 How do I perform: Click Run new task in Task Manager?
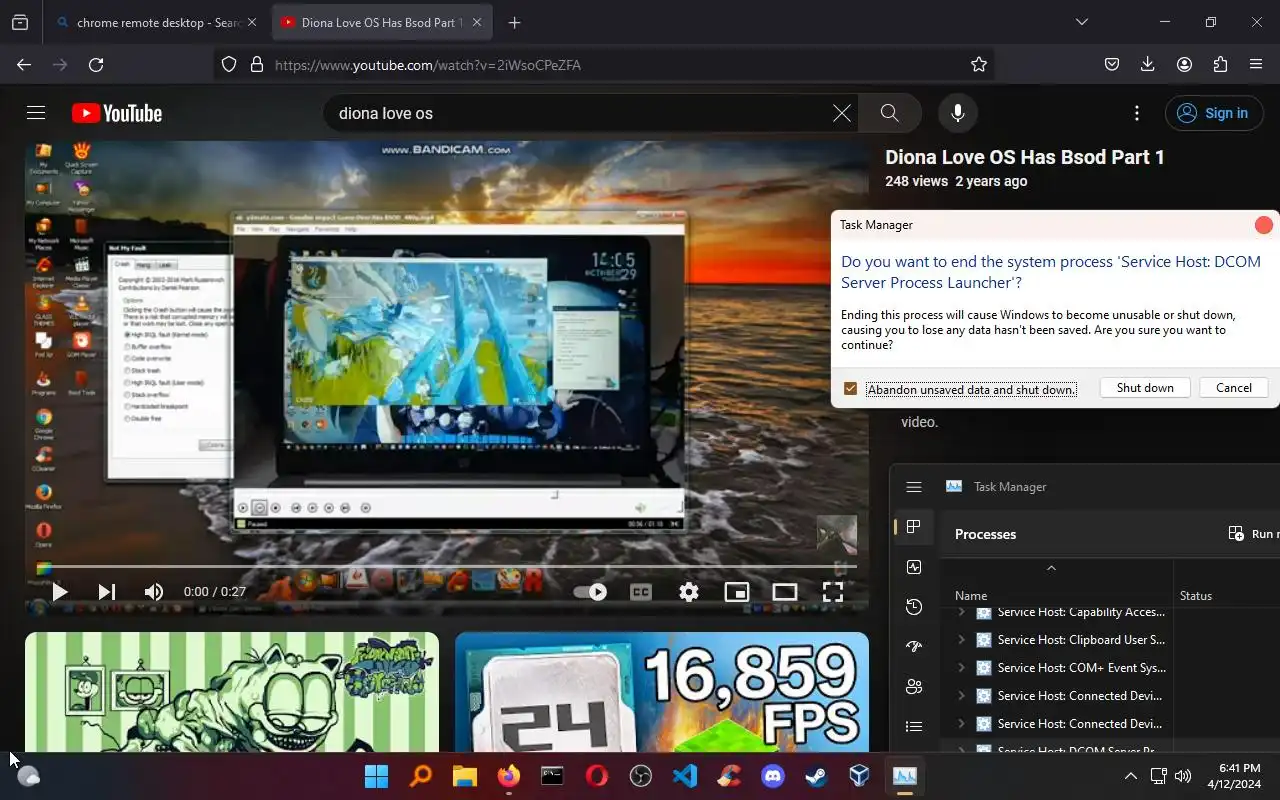click(1253, 534)
